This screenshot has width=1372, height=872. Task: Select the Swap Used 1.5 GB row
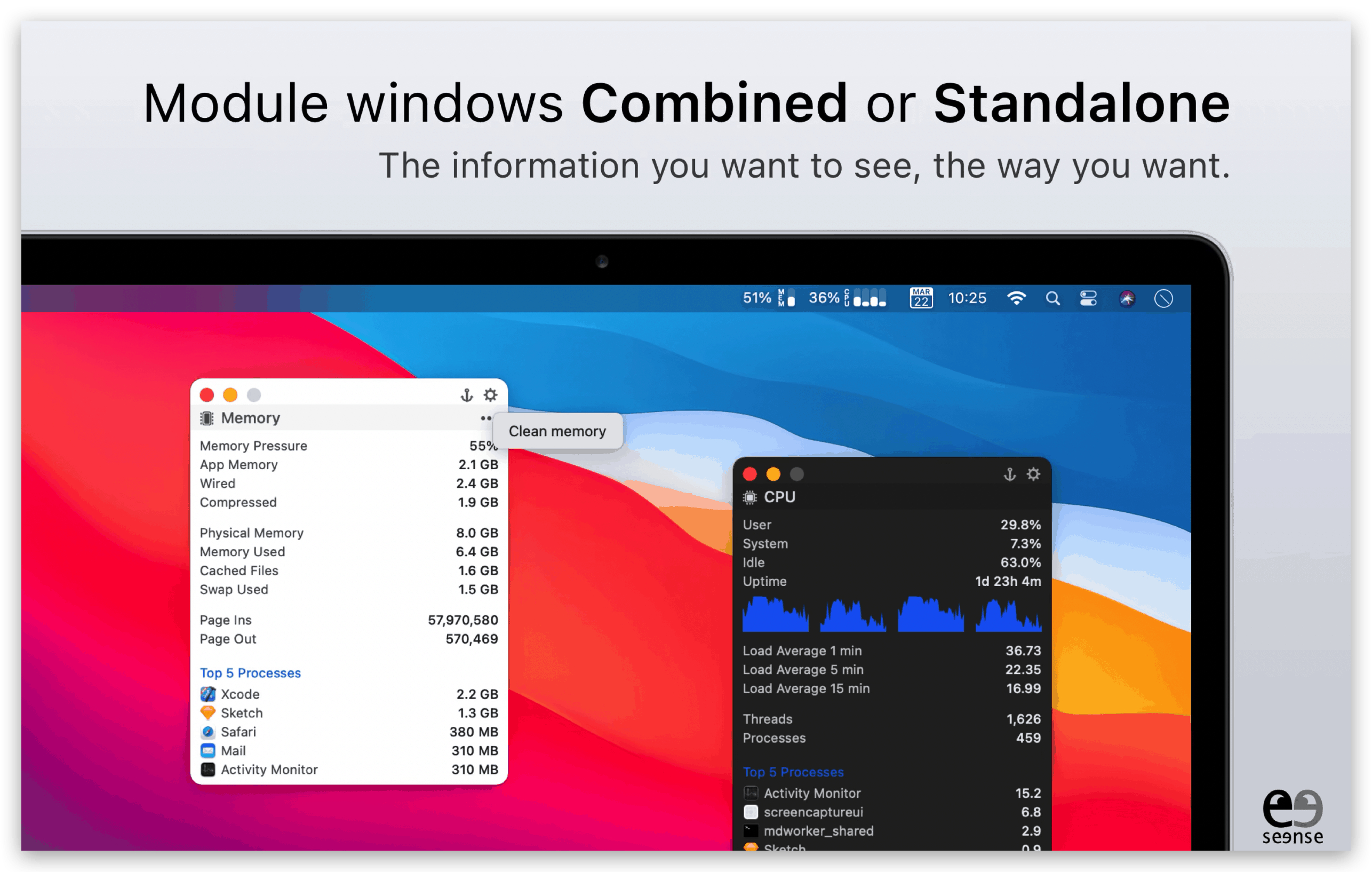[x=349, y=589]
